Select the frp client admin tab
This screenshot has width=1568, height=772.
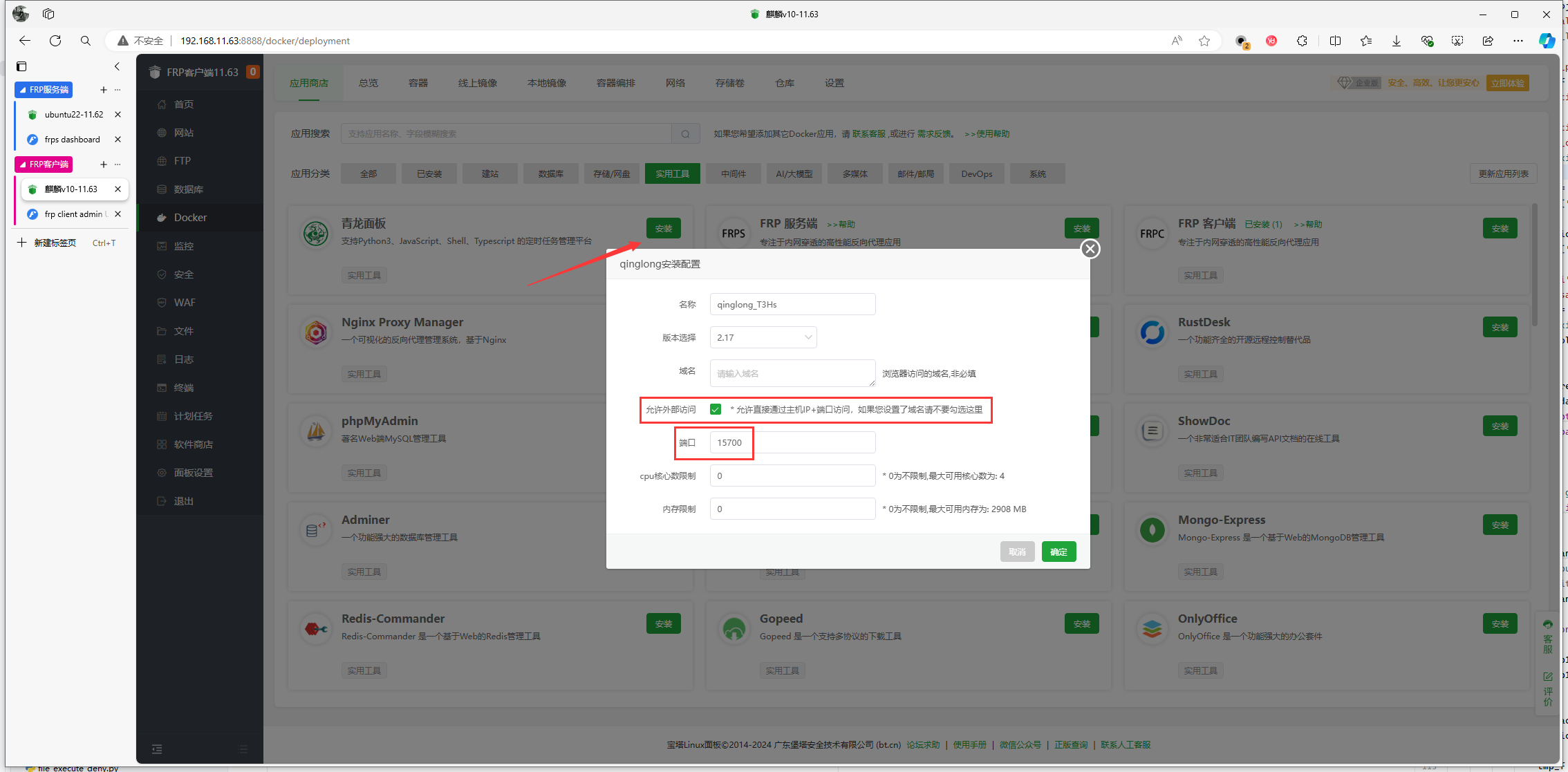(73, 214)
